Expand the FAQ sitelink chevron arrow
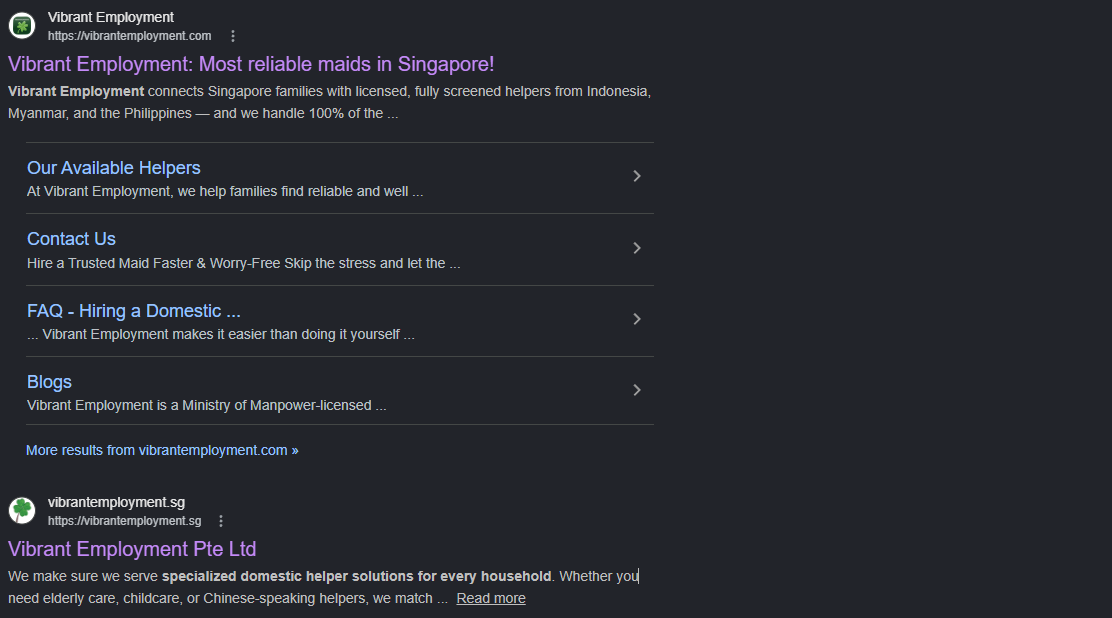The height and width of the screenshot is (618, 1112). (x=637, y=319)
